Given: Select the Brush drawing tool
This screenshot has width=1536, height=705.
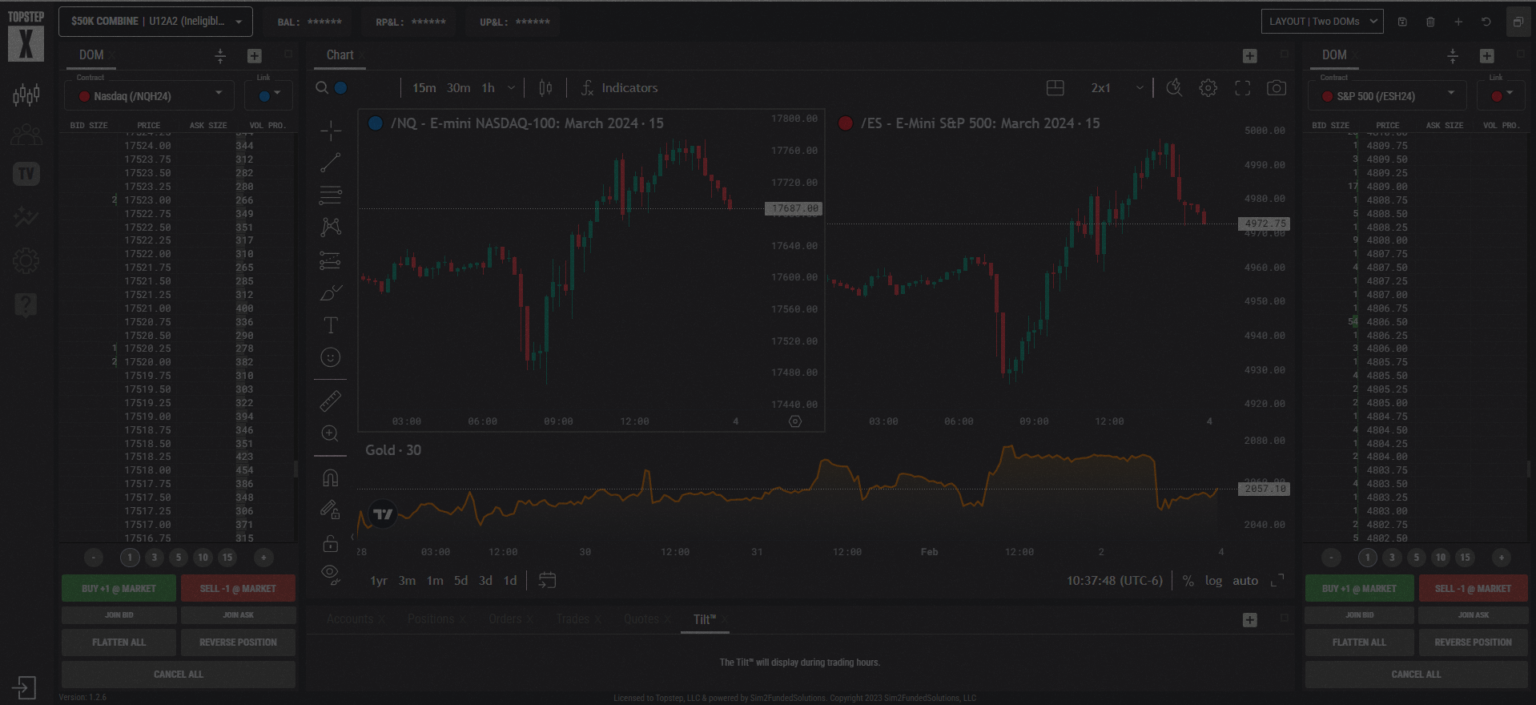Looking at the screenshot, I should pyautogui.click(x=330, y=292).
